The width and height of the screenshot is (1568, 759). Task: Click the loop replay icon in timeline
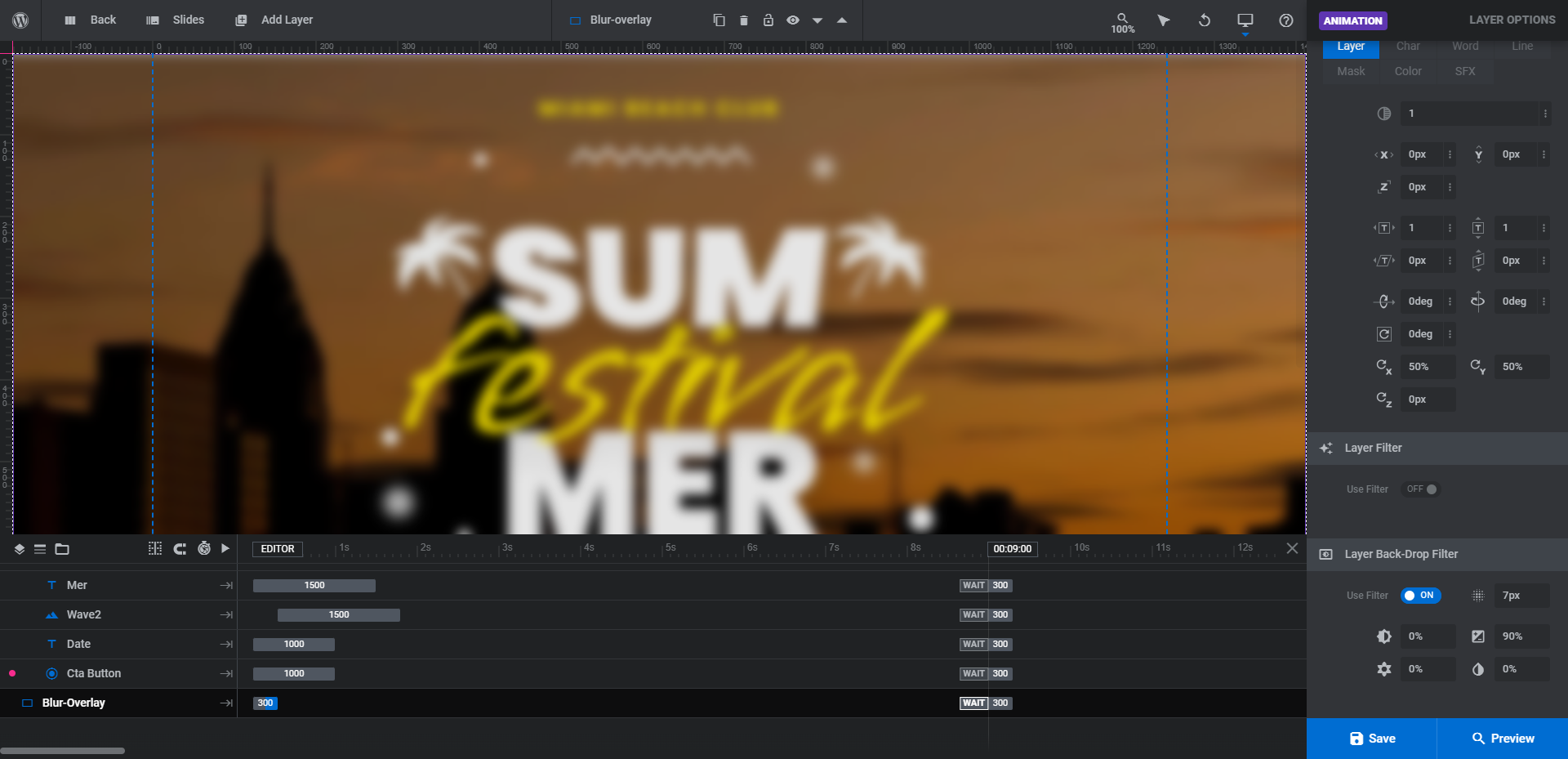click(x=180, y=549)
